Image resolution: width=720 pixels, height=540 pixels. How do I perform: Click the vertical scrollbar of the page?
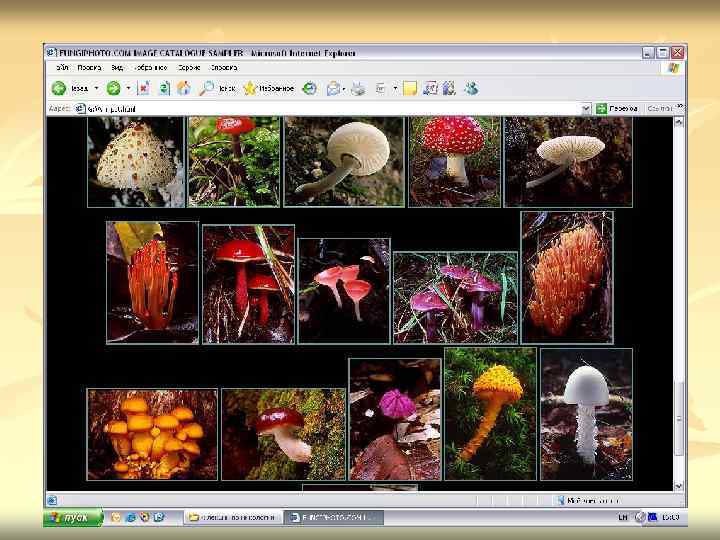tap(680, 300)
